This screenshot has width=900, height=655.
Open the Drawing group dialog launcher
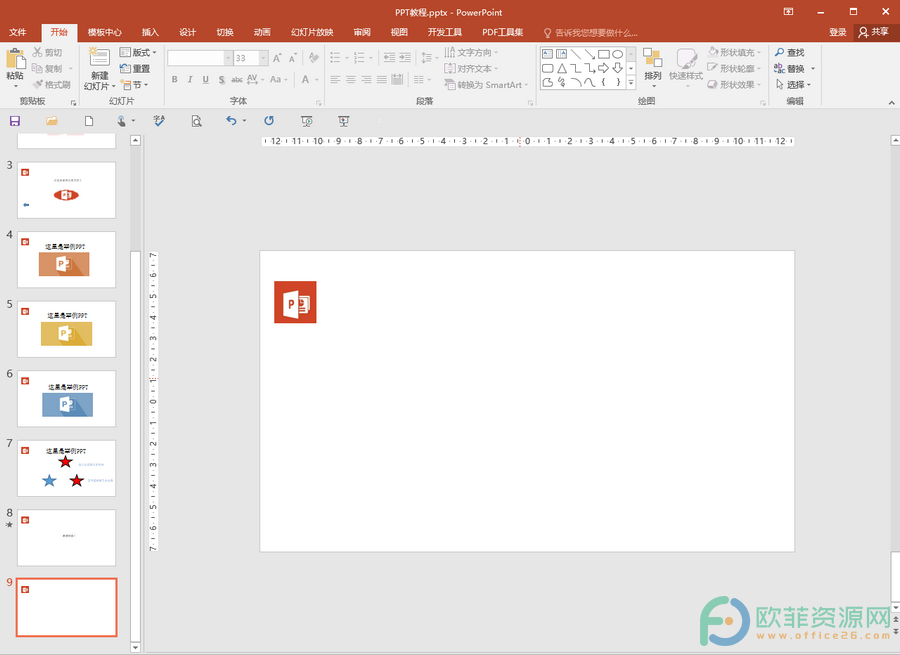coord(763,103)
